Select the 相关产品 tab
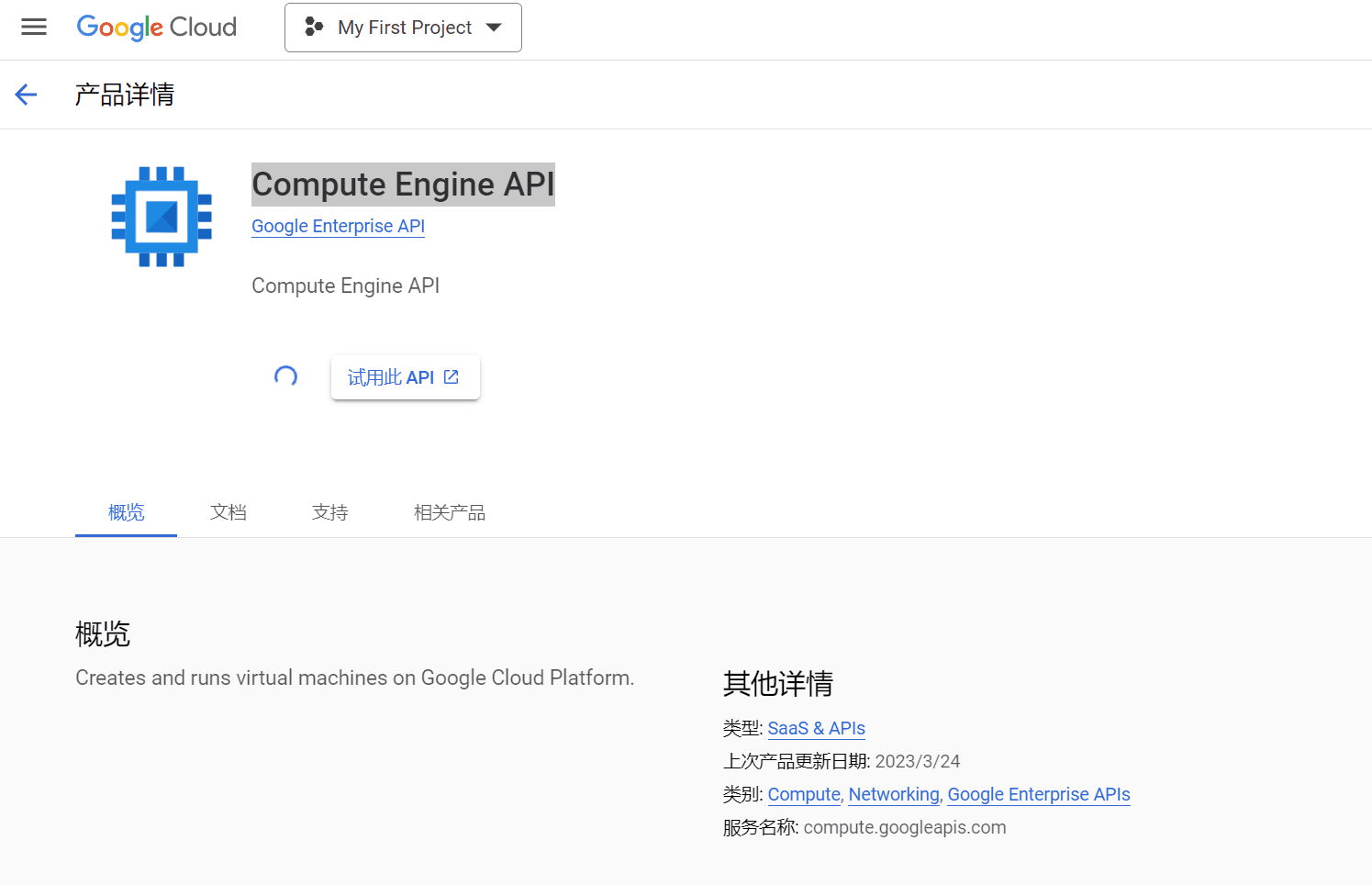Image resolution: width=1372 pixels, height=885 pixels. point(449,512)
